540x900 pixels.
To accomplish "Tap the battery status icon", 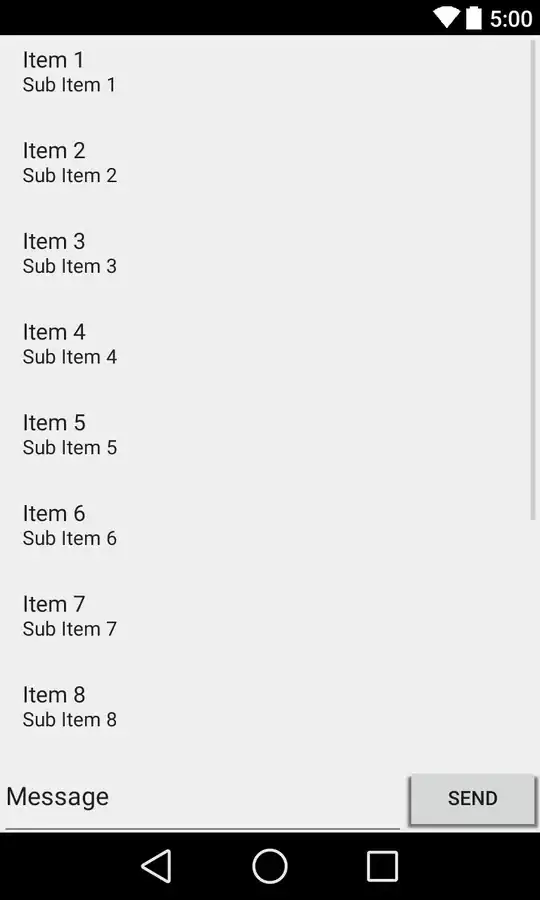I will (473, 17).
